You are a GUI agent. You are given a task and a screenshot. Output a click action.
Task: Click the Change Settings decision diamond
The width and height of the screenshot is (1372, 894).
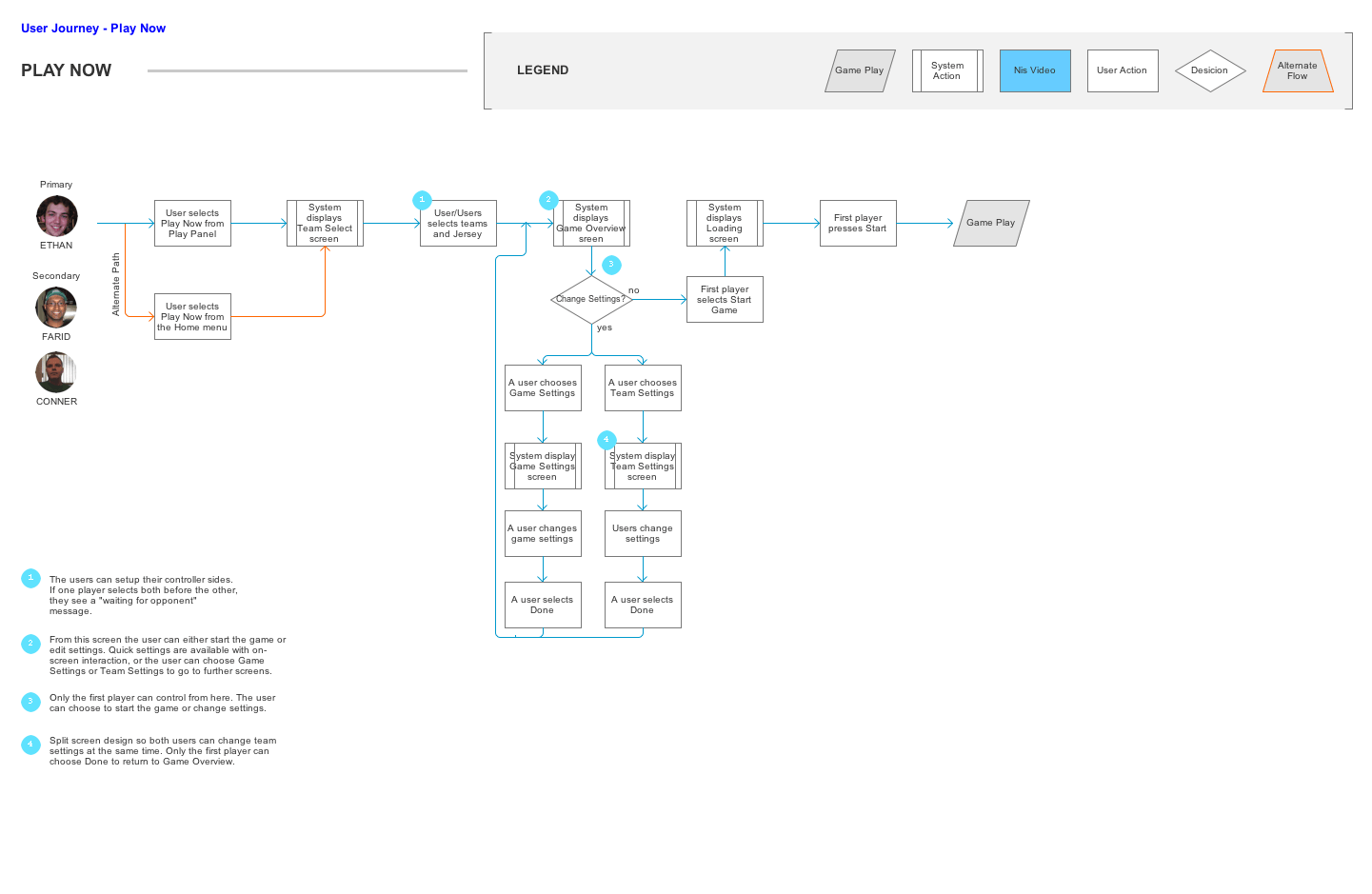(x=590, y=299)
